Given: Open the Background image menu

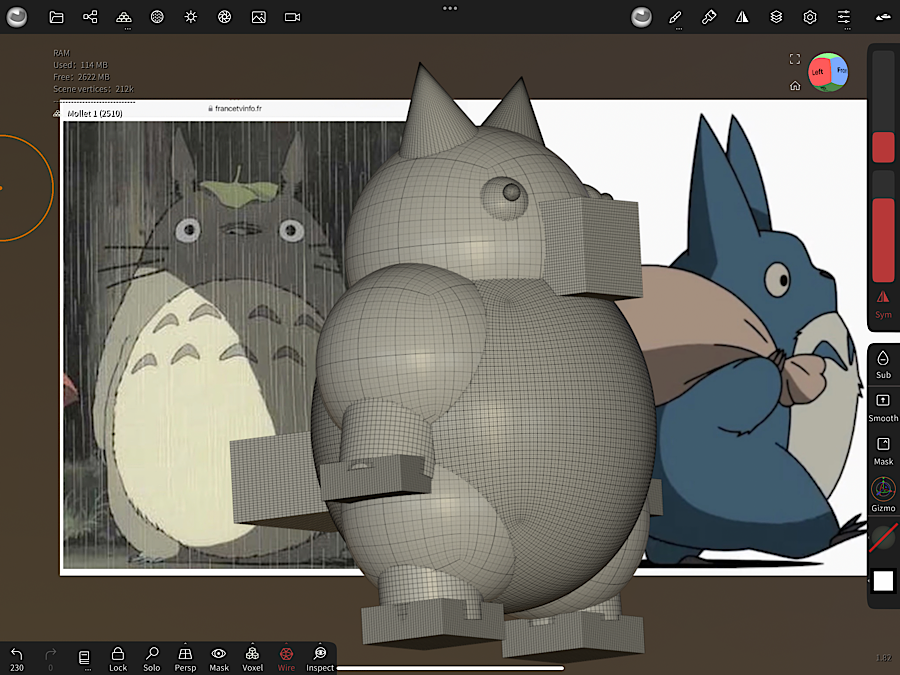Looking at the screenshot, I should (x=258, y=17).
